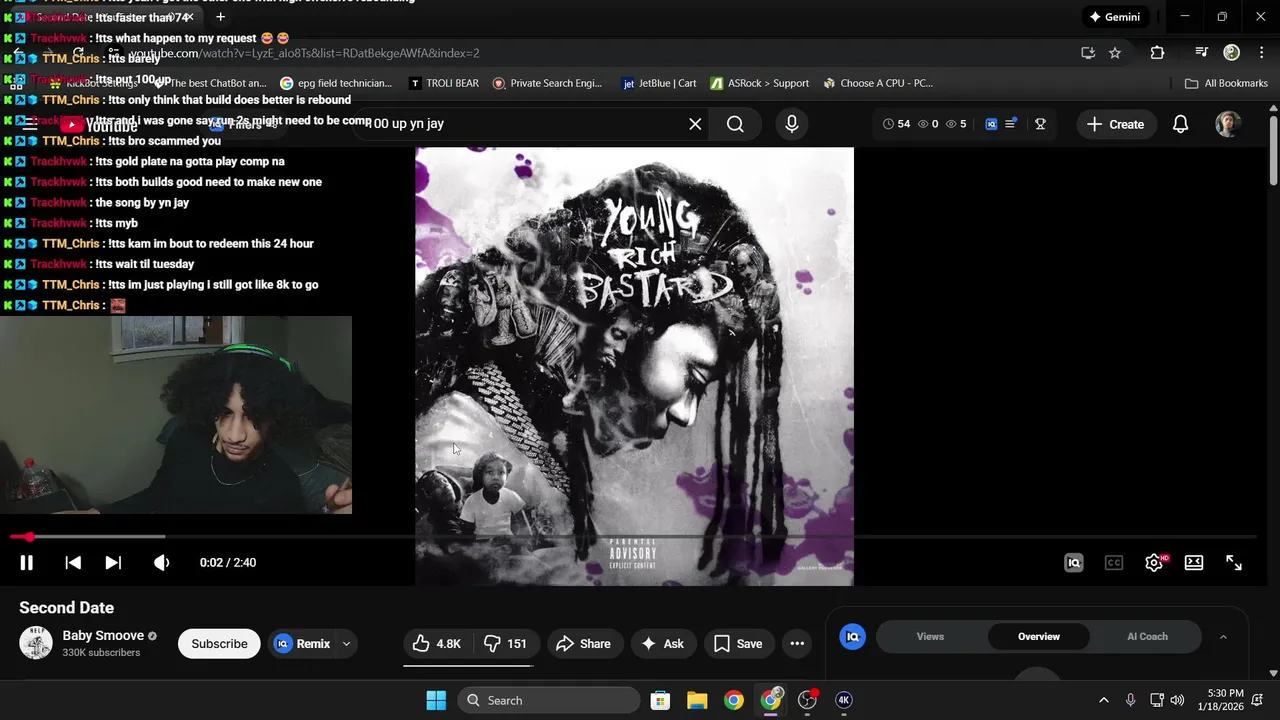Select the AI Coach tab
Viewport: 1280px width, 720px height.
1147,637
